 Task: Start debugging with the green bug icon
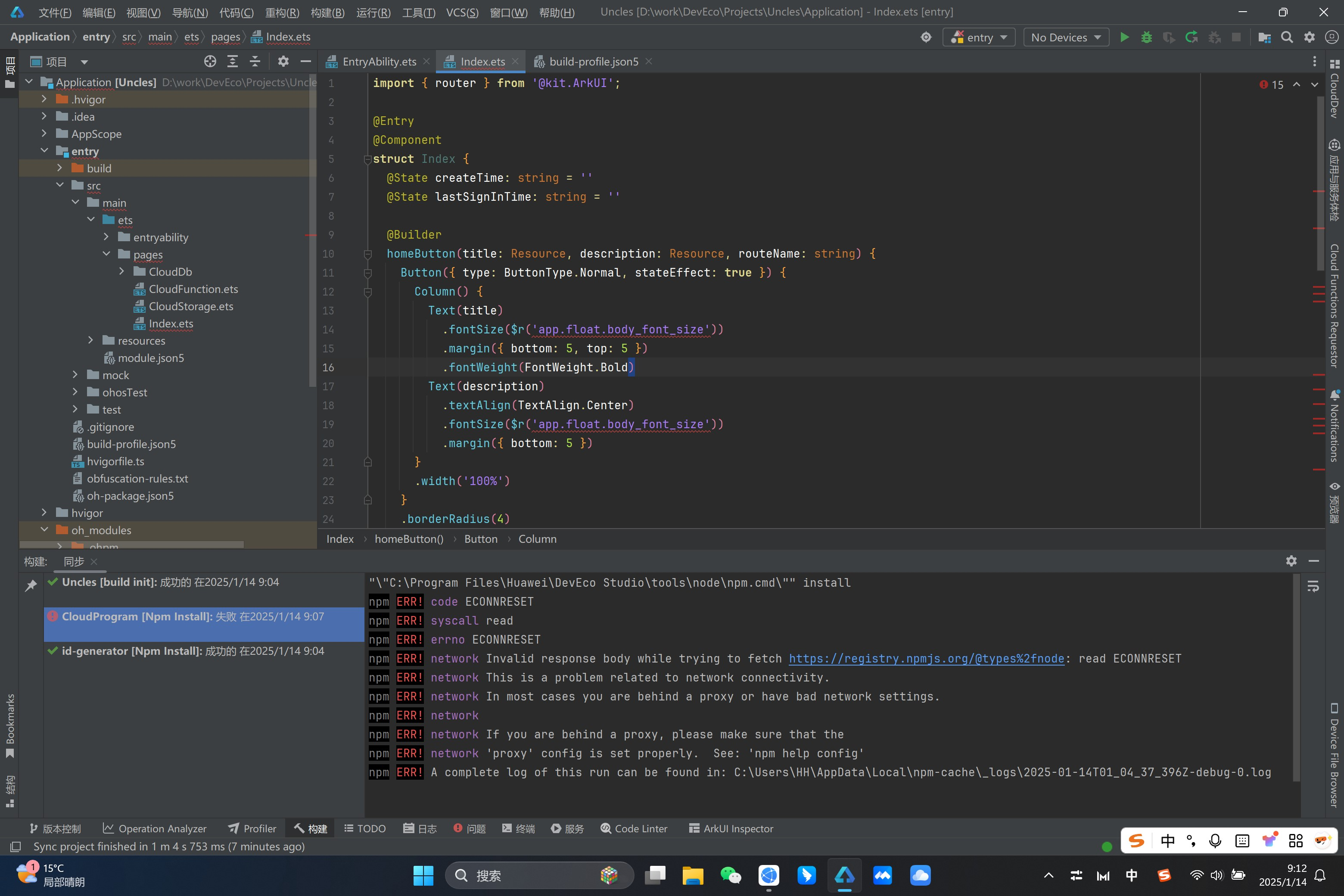tap(1146, 37)
